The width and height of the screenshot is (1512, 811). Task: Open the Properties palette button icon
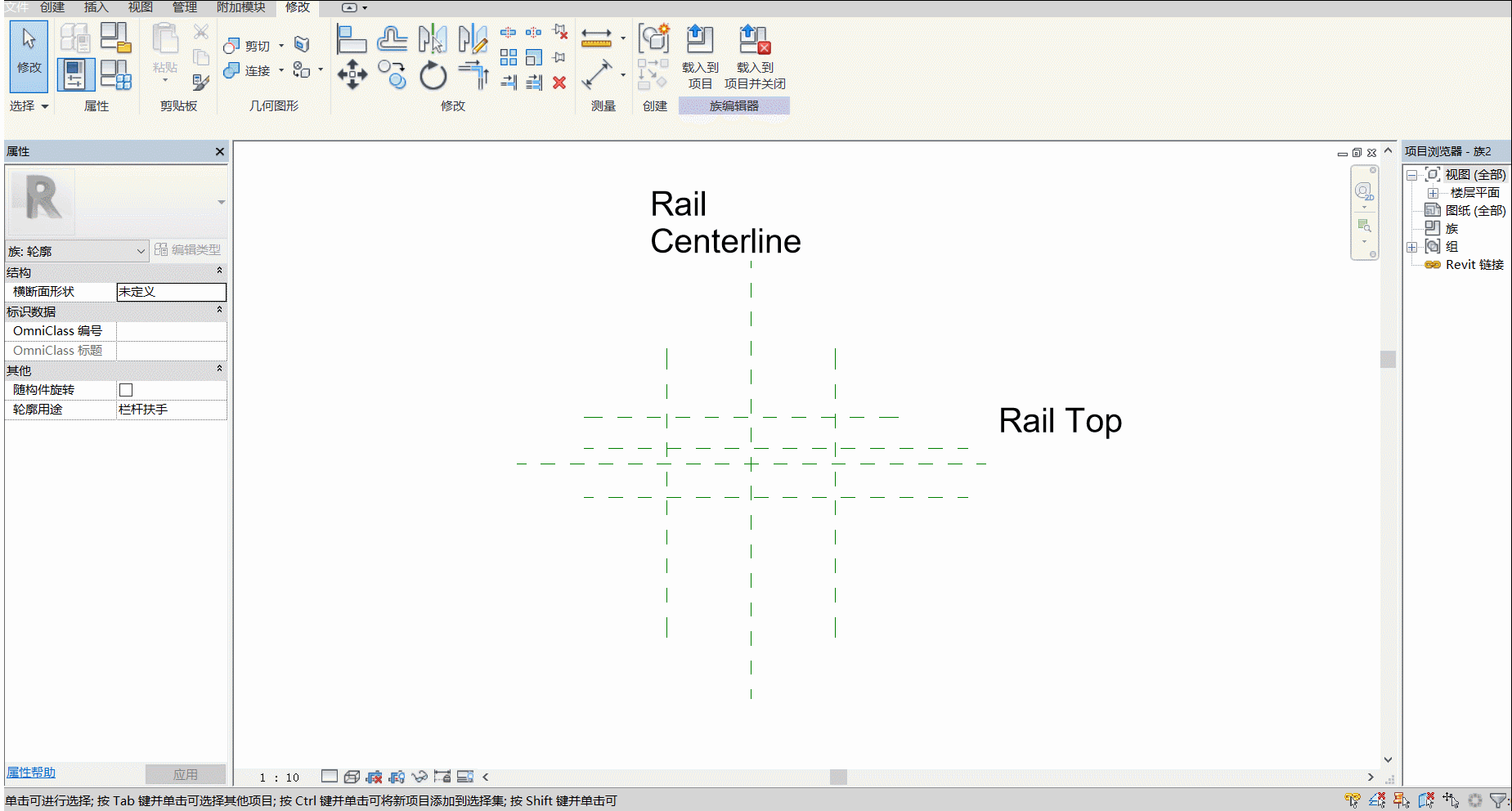point(75,74)
